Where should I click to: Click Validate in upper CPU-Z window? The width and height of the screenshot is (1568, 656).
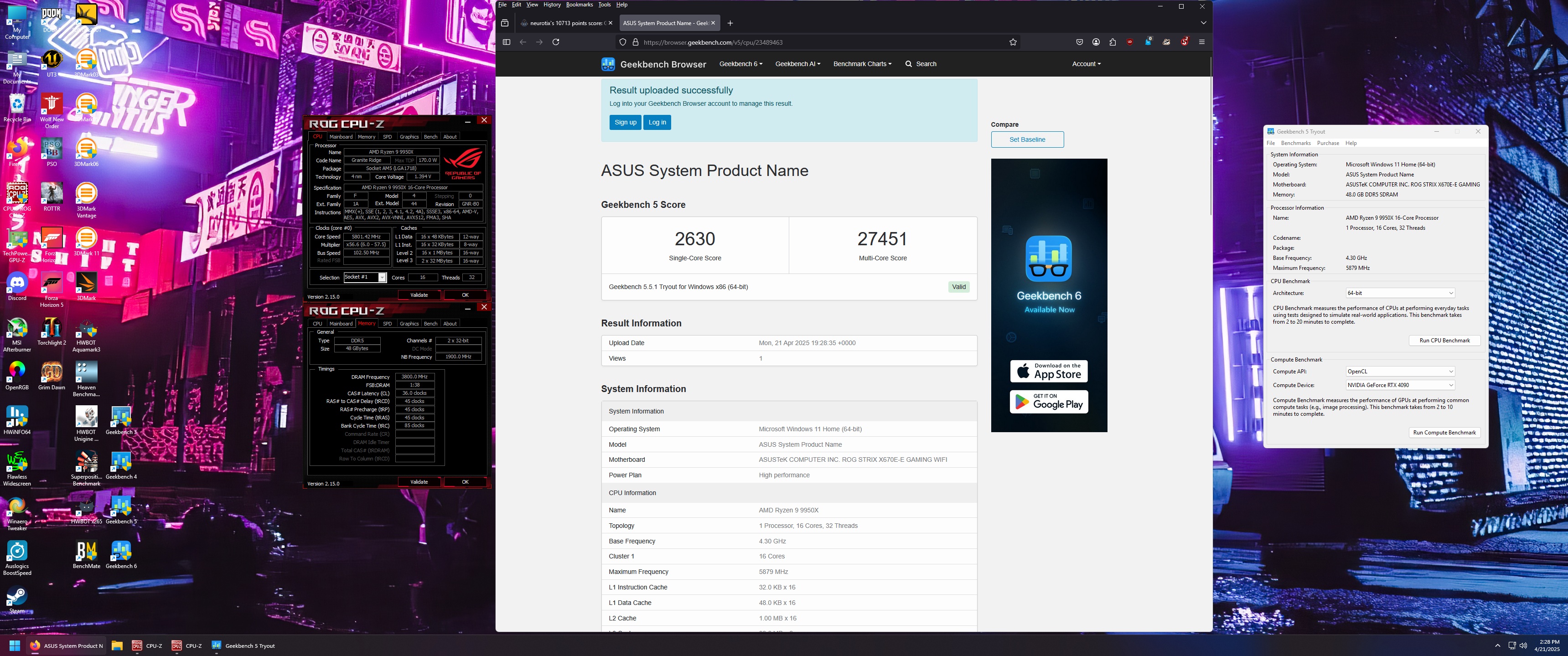tap(419, 294)
